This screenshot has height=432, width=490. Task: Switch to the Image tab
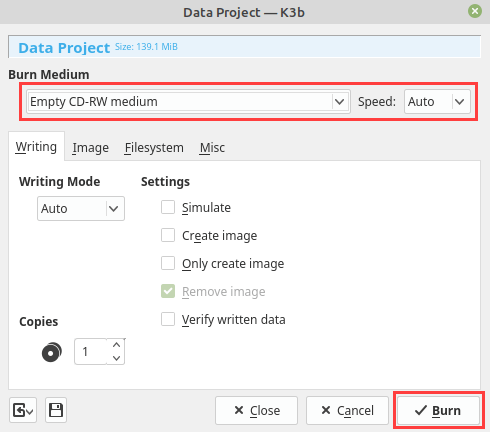click(91, 147)
